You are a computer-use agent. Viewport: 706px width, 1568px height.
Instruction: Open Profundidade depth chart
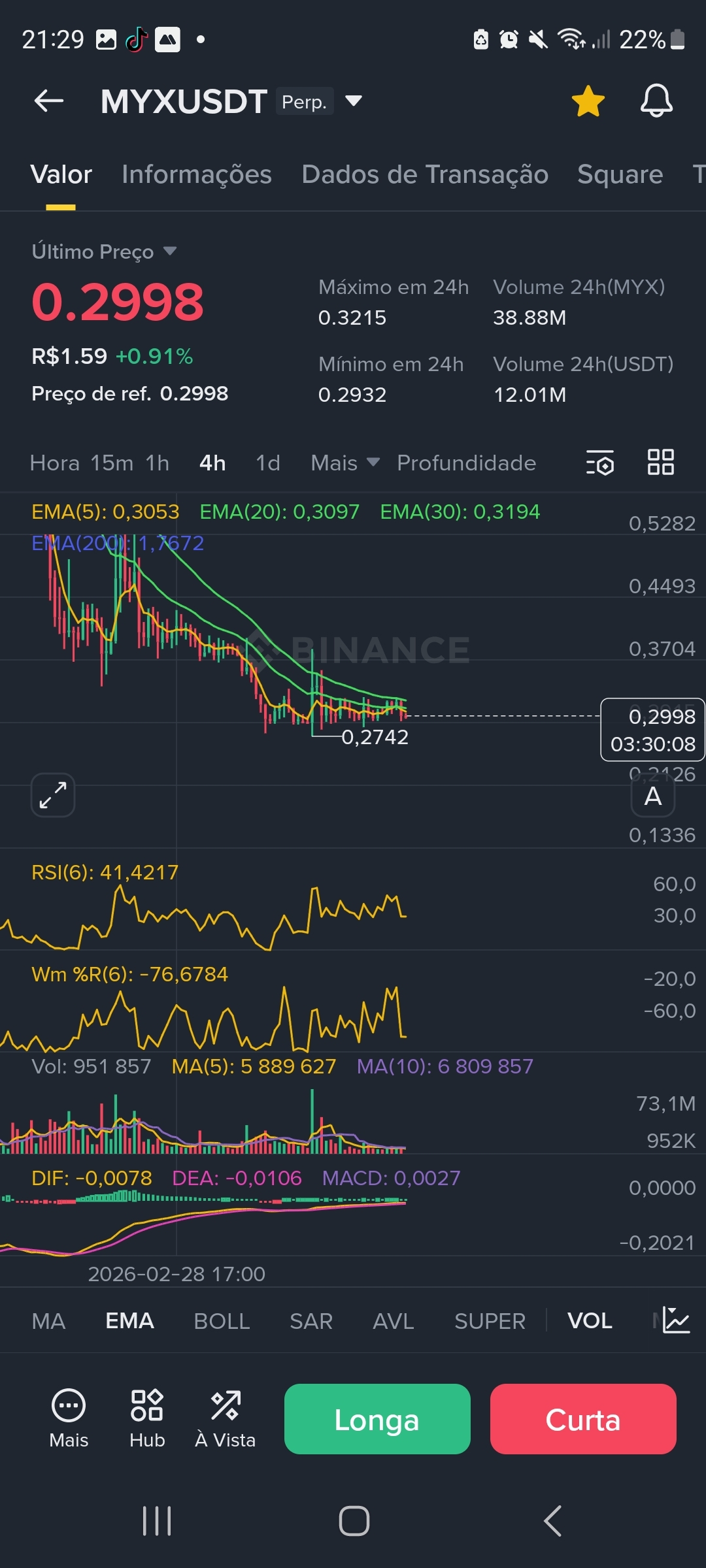pyautogui.click(x=467, y=463)
